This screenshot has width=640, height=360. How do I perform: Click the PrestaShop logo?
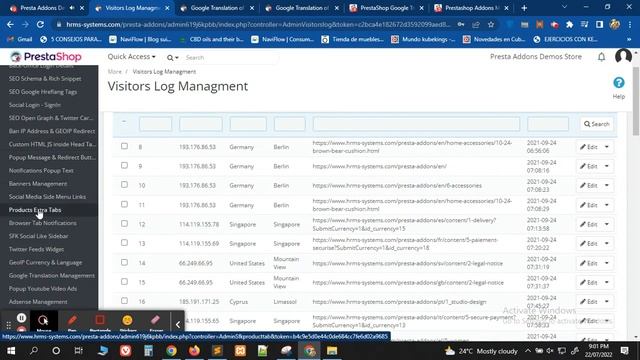pyautogui.click(x=46, y=57)
